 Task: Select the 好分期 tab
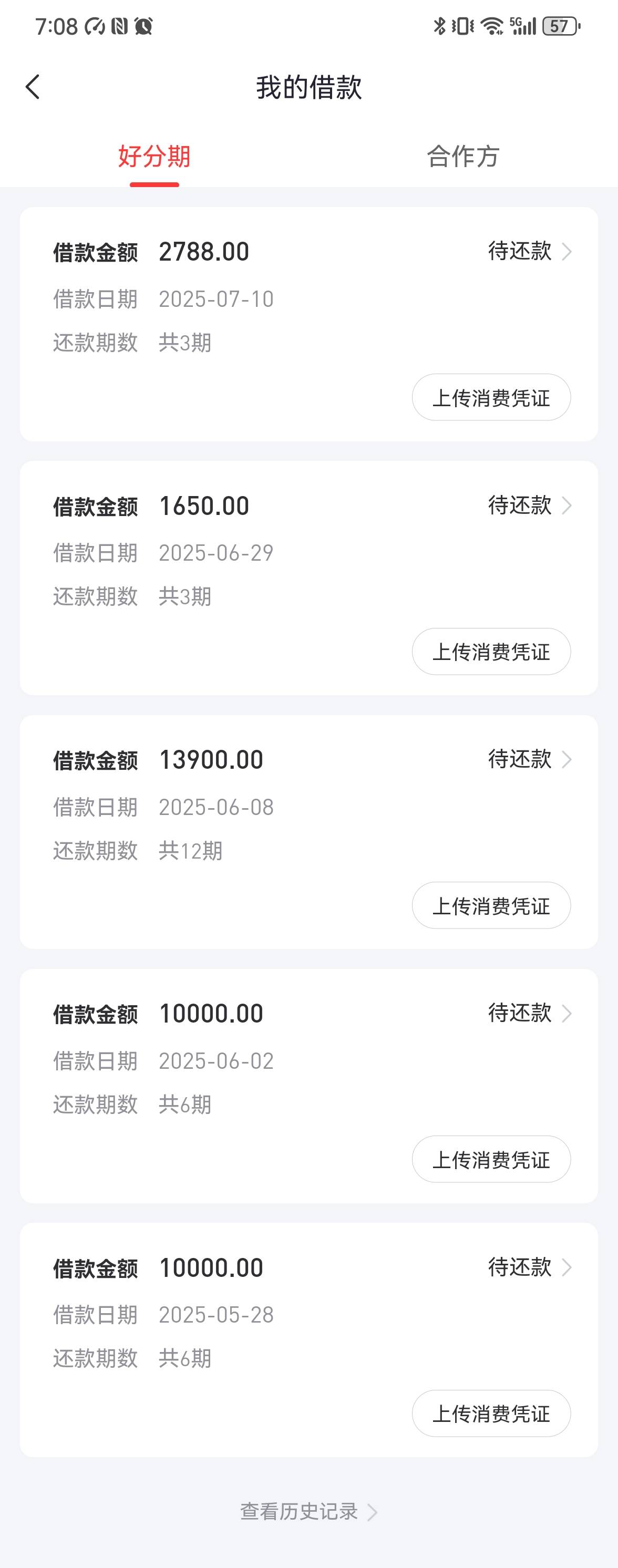click(154, 157)
